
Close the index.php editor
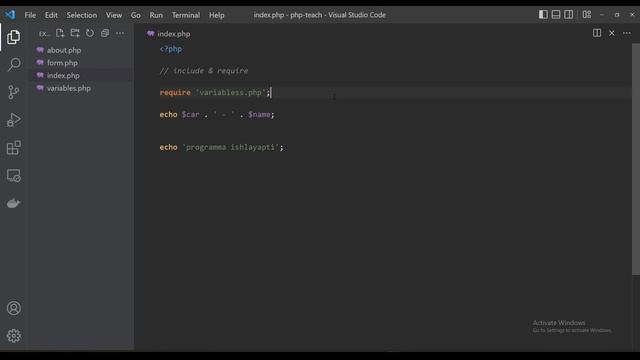612,33
